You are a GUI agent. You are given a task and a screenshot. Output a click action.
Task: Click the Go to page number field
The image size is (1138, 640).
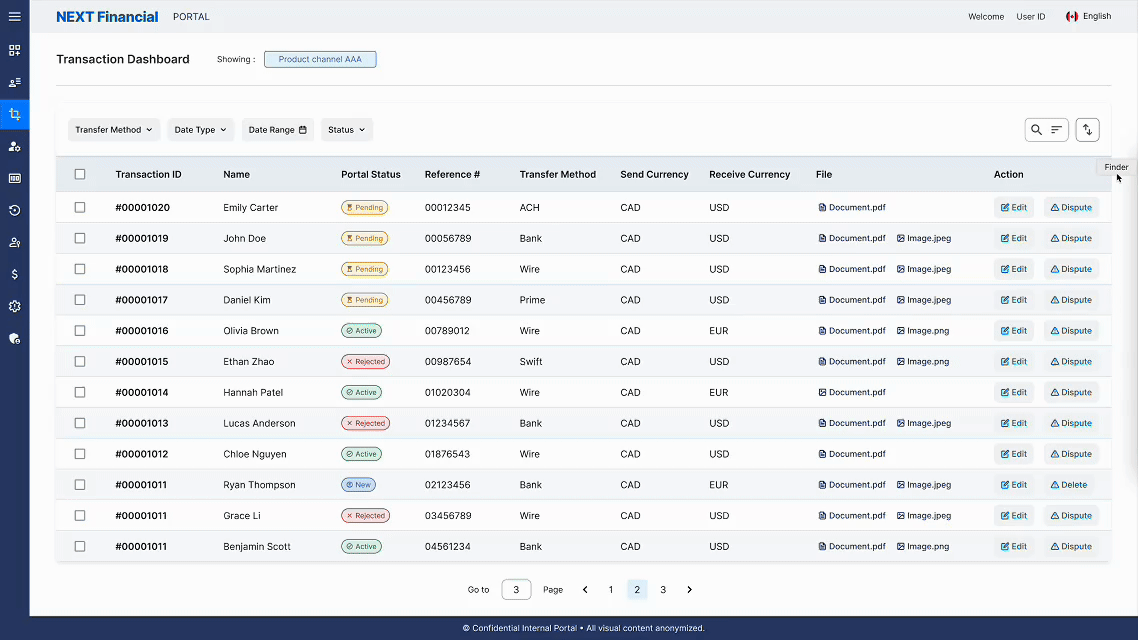pos(516,590)
